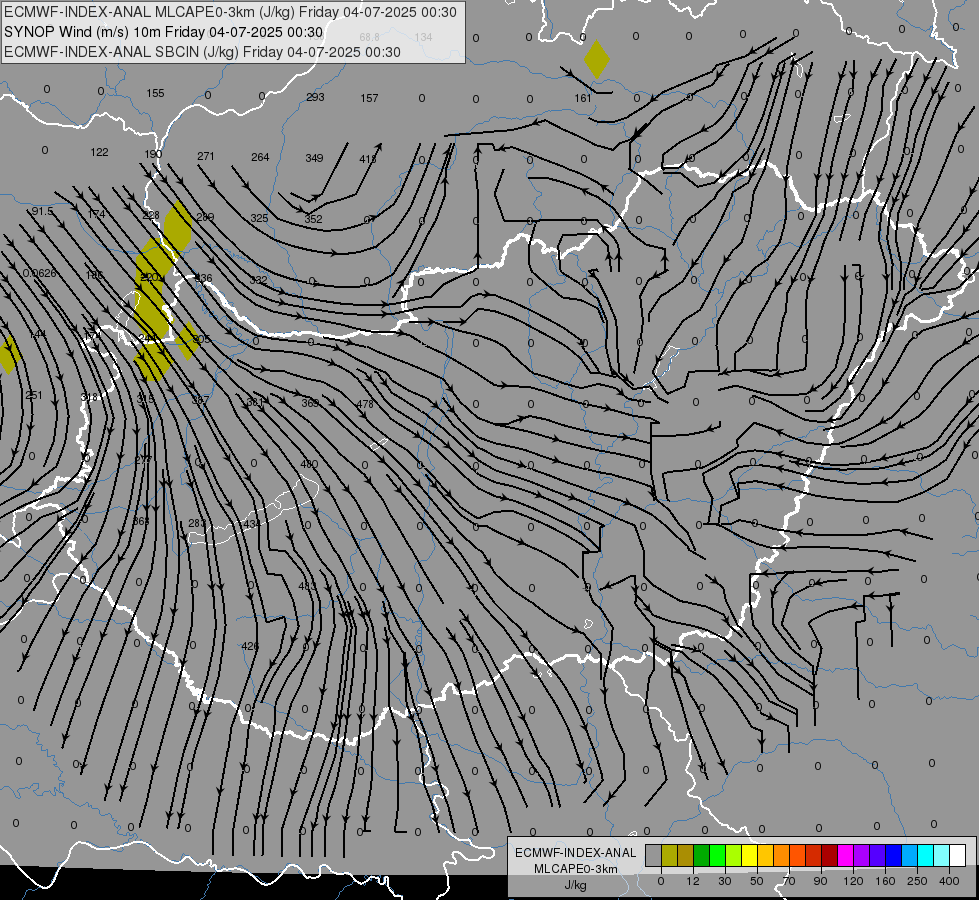This screenshot has height=900, width=979.
Task: Click grid value 349 on the map
Action: [x=314, y=158]
